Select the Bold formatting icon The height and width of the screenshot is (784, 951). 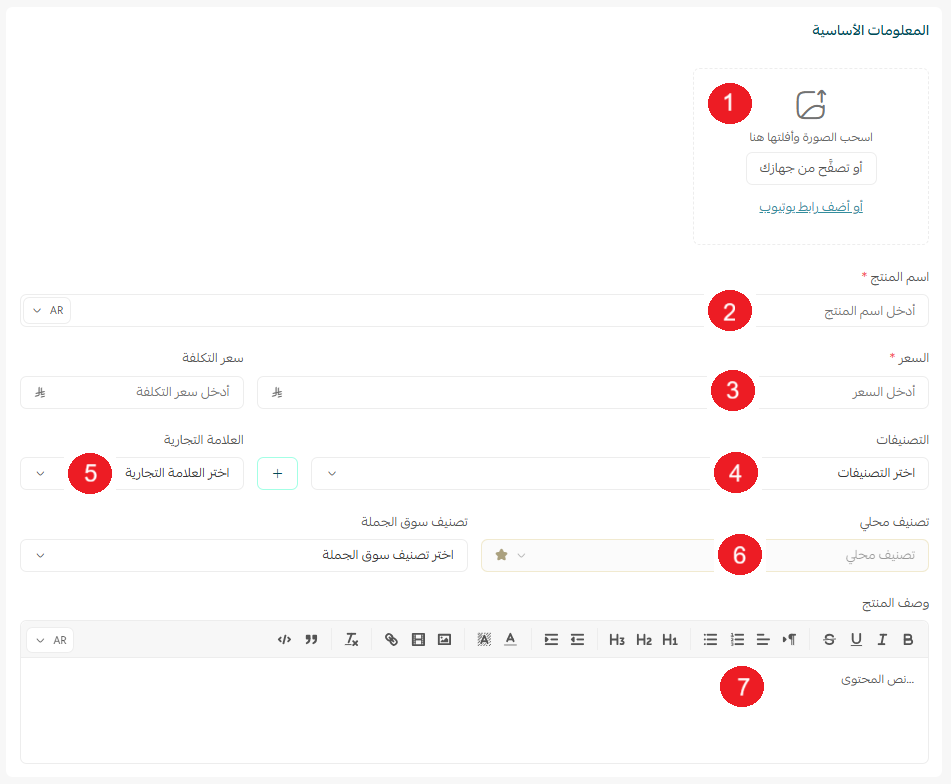coord(906,638)
